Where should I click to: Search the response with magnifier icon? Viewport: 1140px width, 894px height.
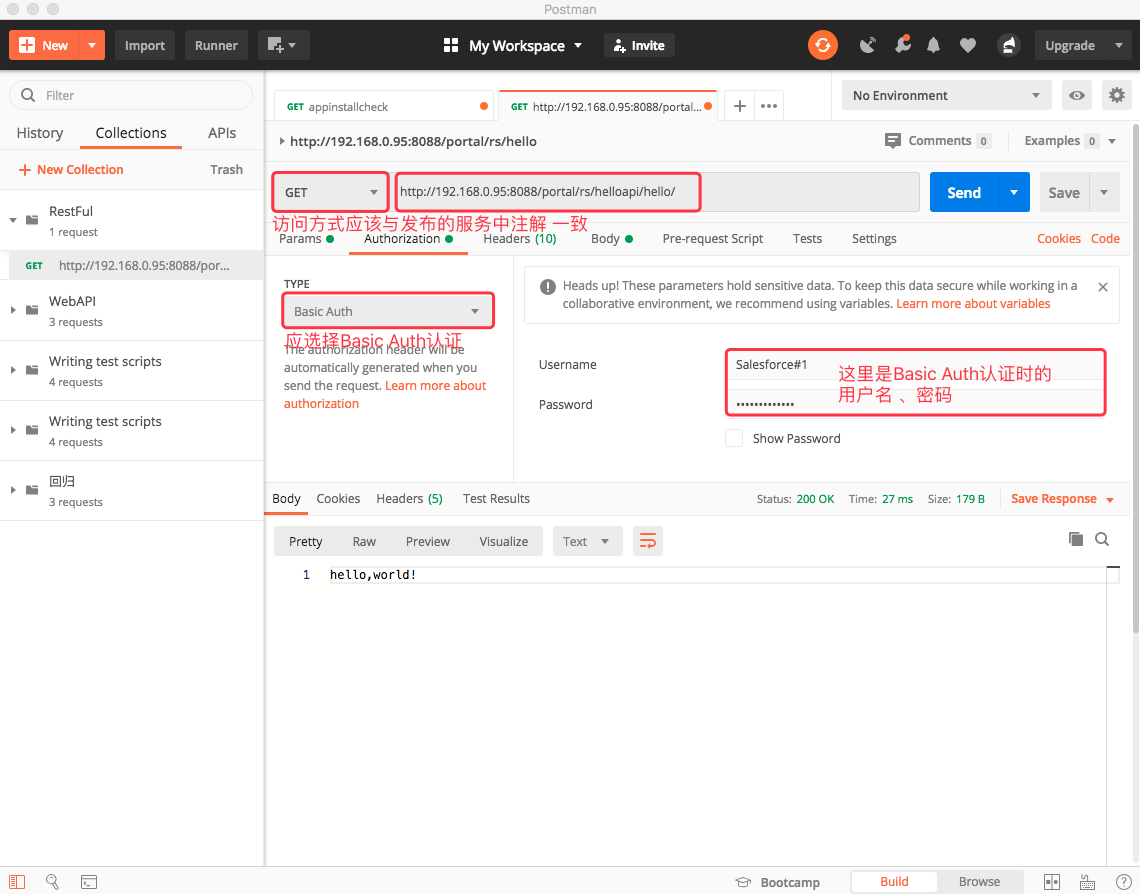[1102, 539]
